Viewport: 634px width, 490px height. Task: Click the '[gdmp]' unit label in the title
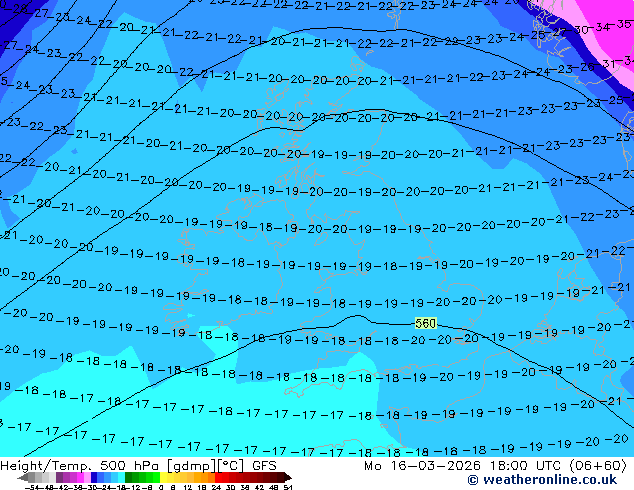pyautogui.click(x=191, y=466)
